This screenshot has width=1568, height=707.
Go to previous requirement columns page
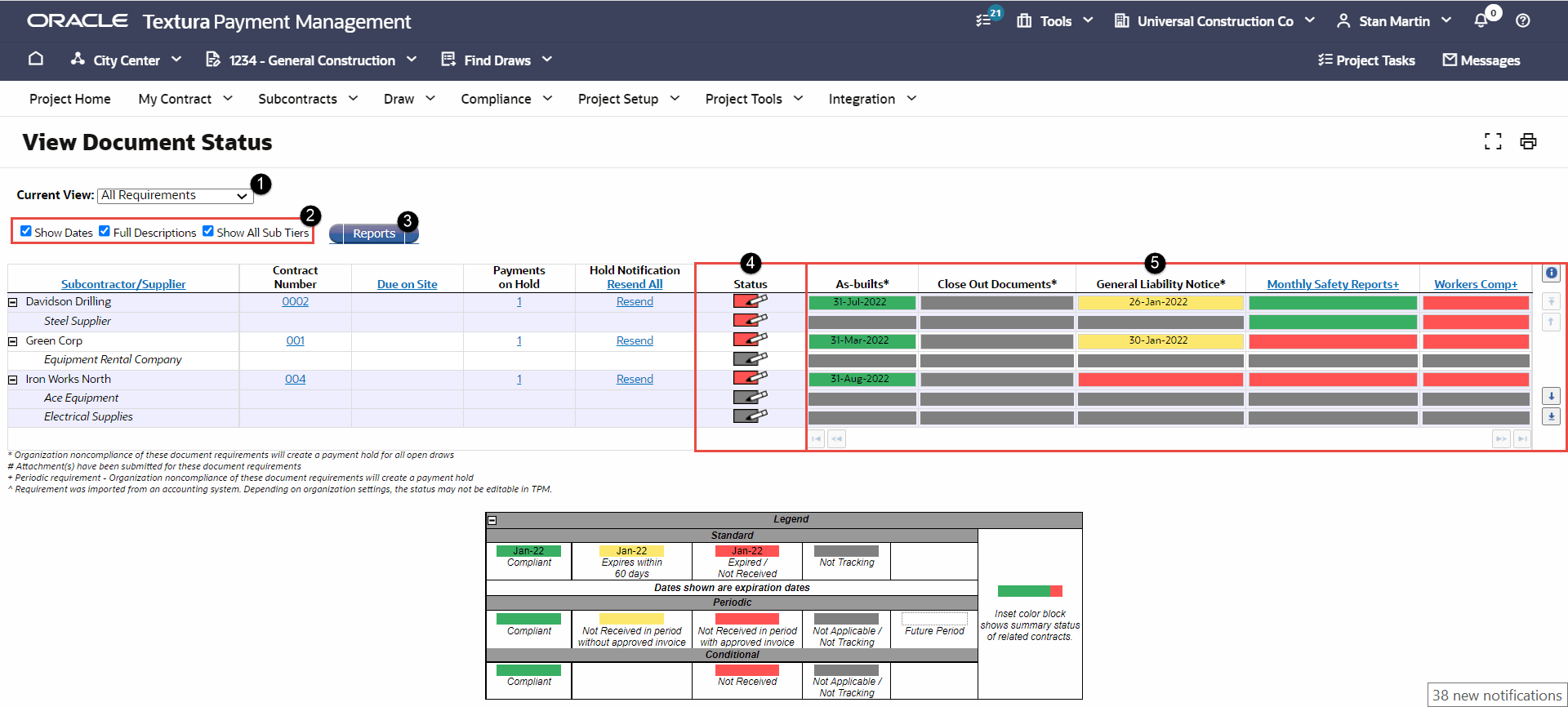pyautogui.click(x=836, y=439)
